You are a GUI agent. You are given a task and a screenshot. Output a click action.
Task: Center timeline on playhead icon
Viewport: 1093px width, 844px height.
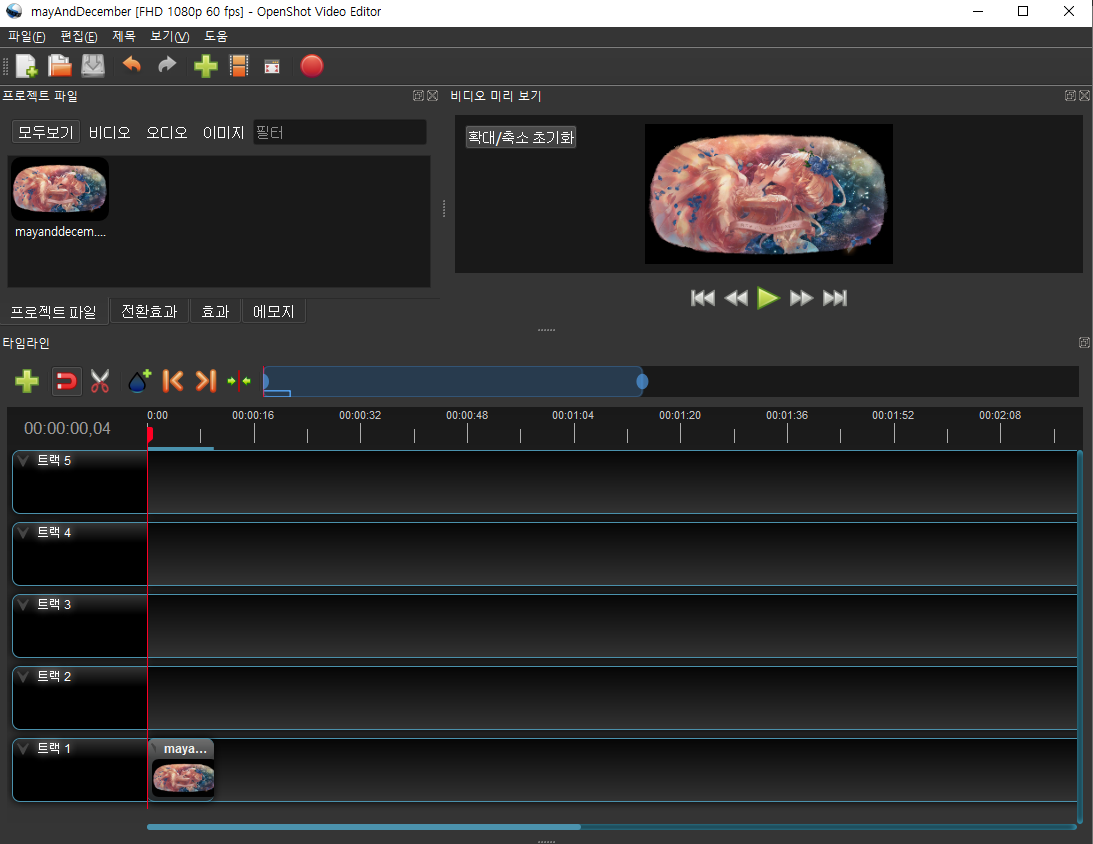tap(239, 381)
